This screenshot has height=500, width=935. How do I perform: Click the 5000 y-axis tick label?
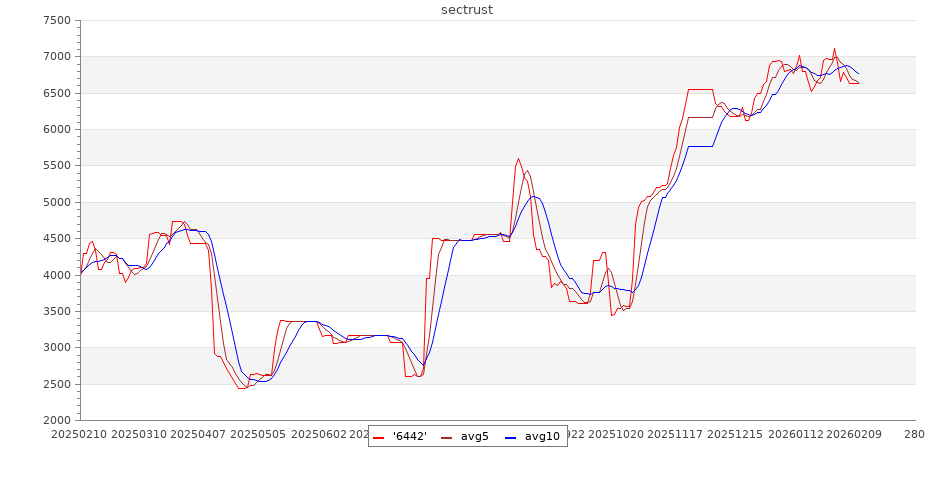(x=56, y=203)
